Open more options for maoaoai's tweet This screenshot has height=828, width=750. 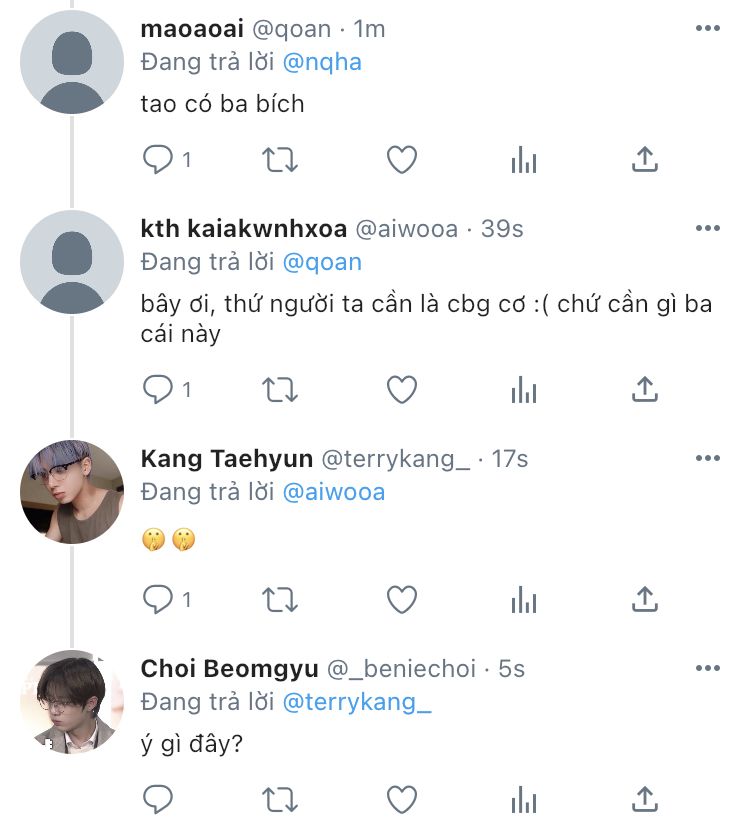coord(707,29)
